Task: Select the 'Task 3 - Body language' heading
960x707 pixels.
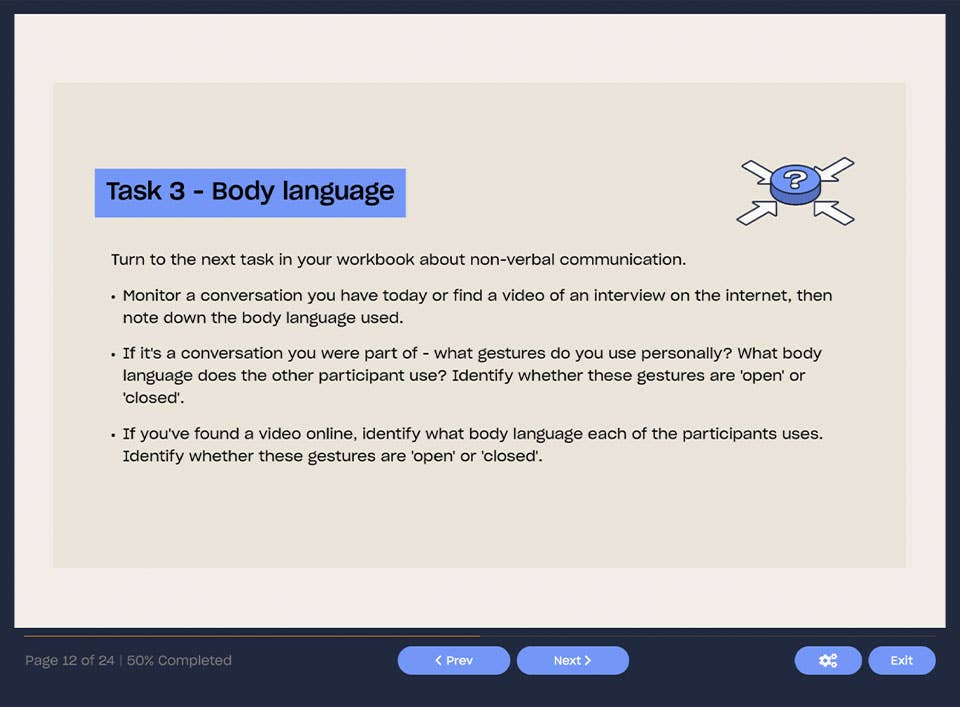Action: tap(250, 192)
